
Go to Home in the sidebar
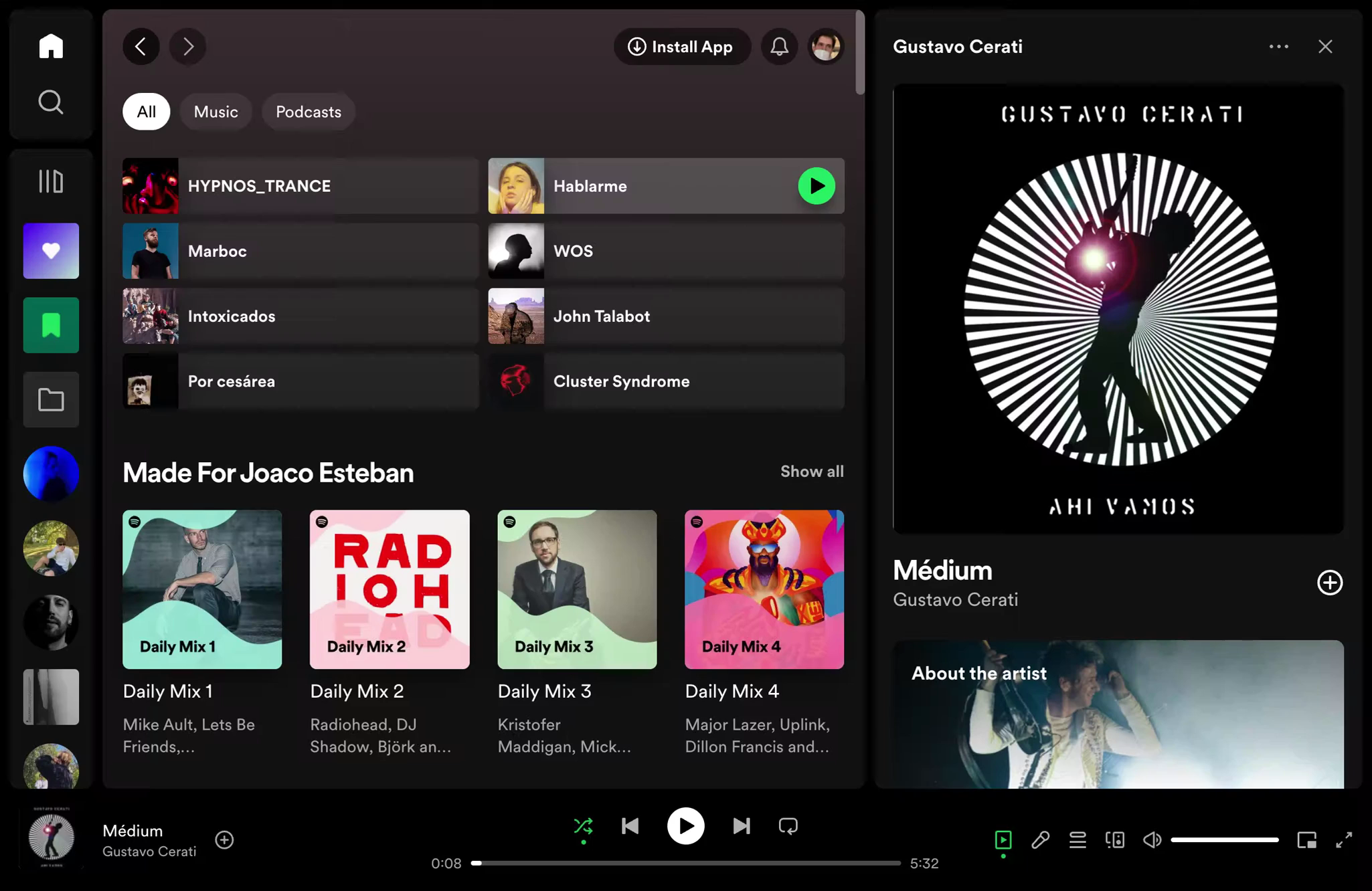click(x=51, y=46)
